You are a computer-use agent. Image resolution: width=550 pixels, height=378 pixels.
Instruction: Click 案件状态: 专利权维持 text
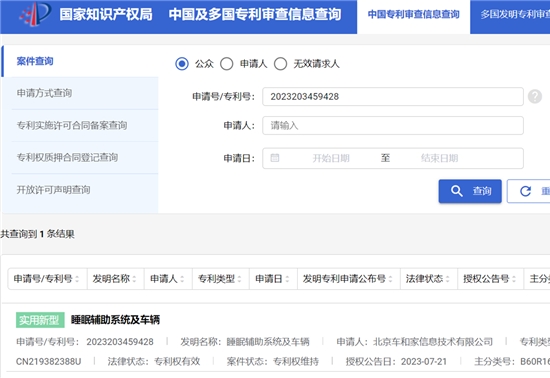click(x=273, y=361)
